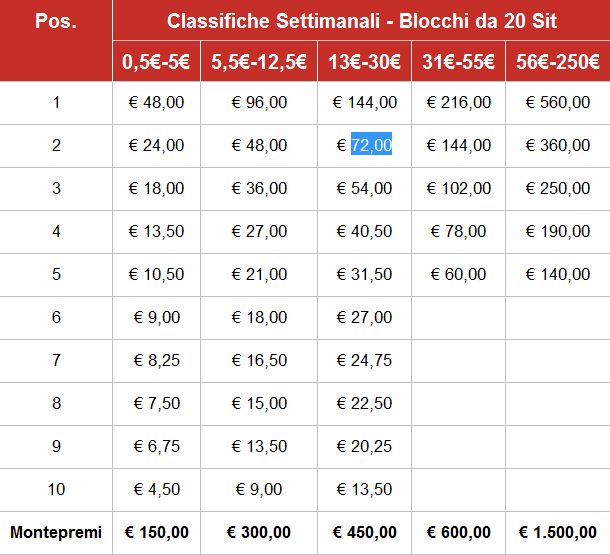Click the € 450,00 Montepremi cell

coord(364,533)
